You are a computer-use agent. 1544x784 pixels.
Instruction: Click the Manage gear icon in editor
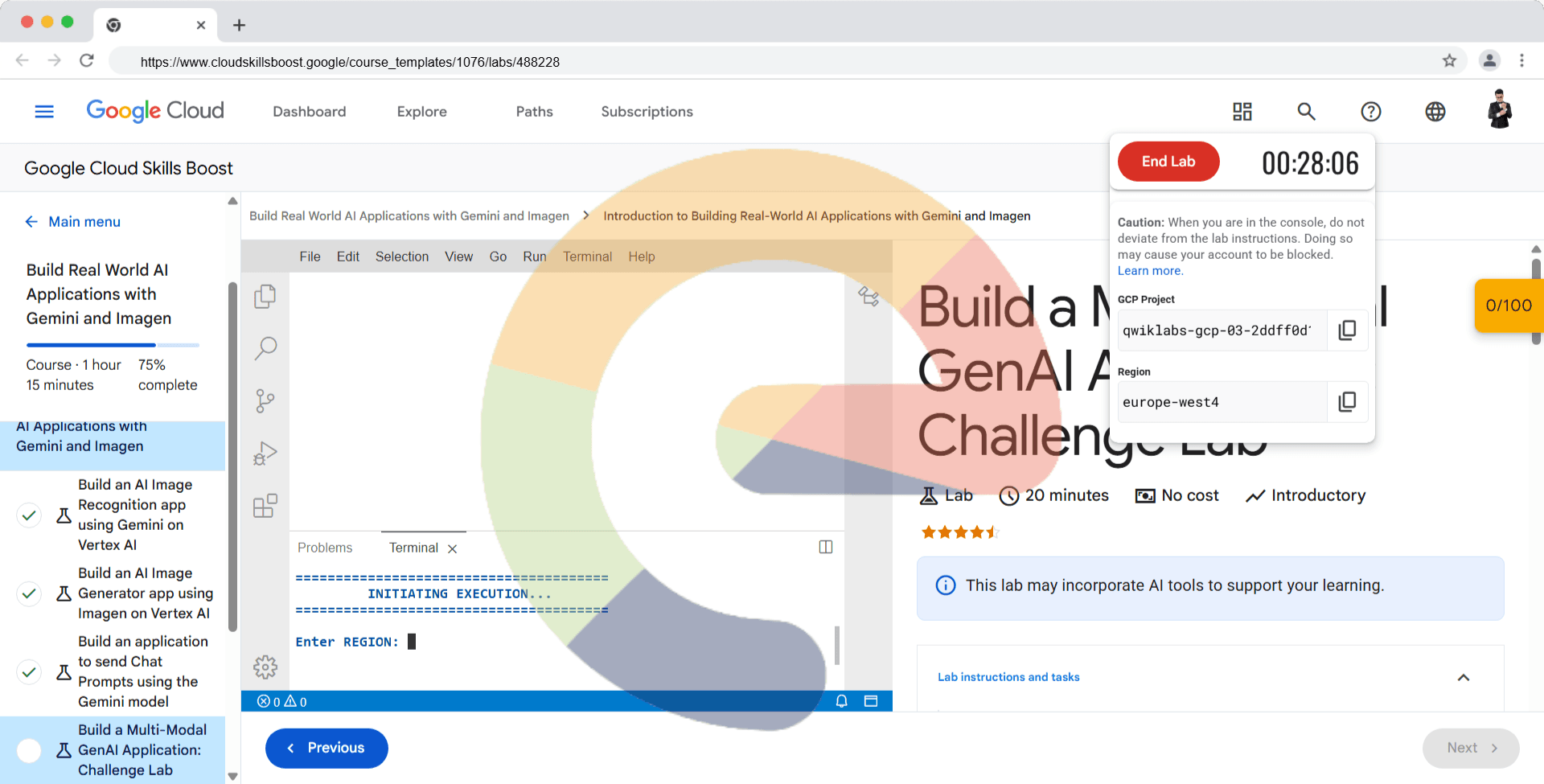pos(265,667)
